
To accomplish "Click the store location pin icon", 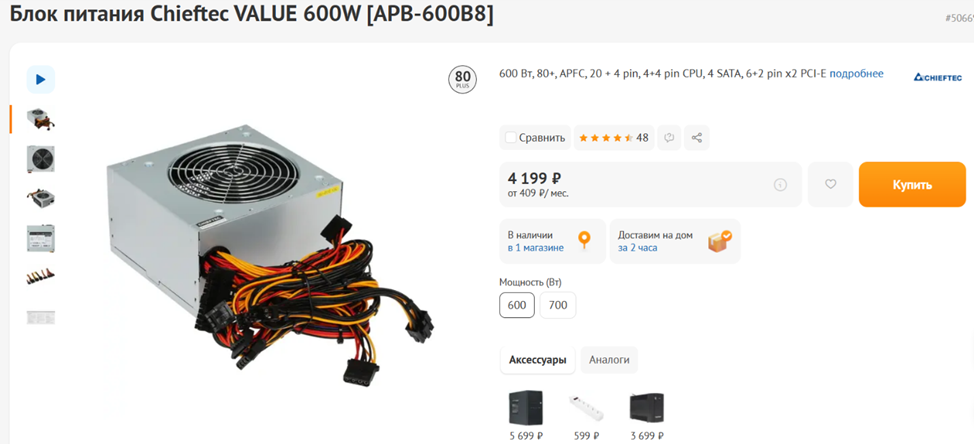I will pos(583,241).
